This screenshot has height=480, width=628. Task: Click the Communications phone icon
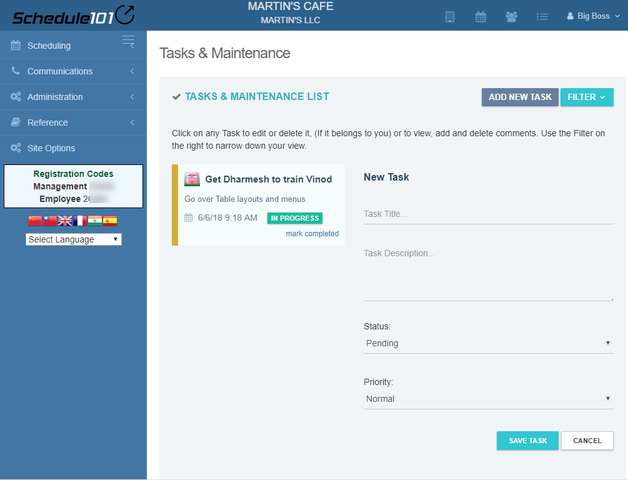(16, 71)
